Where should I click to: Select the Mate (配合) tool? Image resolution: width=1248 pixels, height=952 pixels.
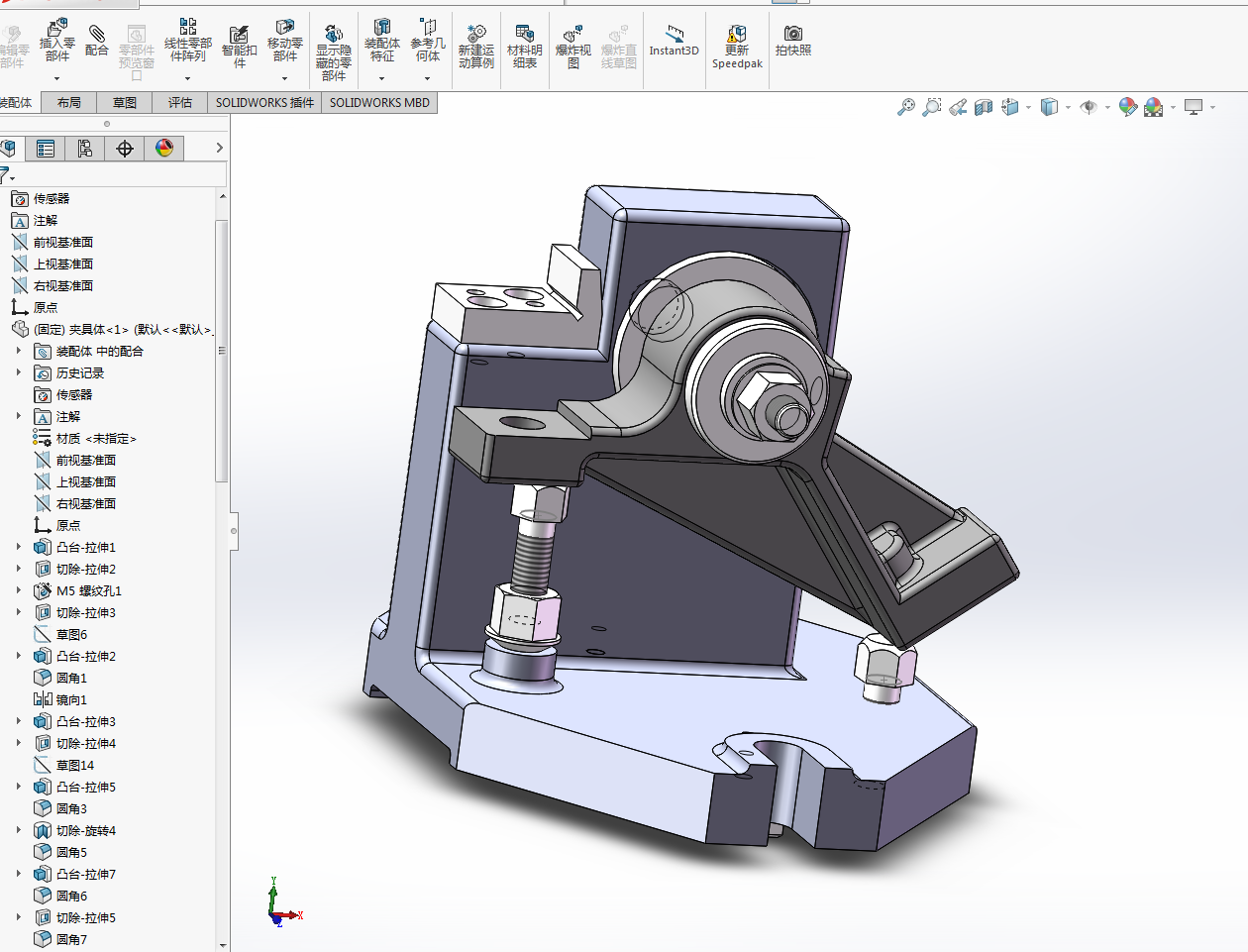(96, 40)
